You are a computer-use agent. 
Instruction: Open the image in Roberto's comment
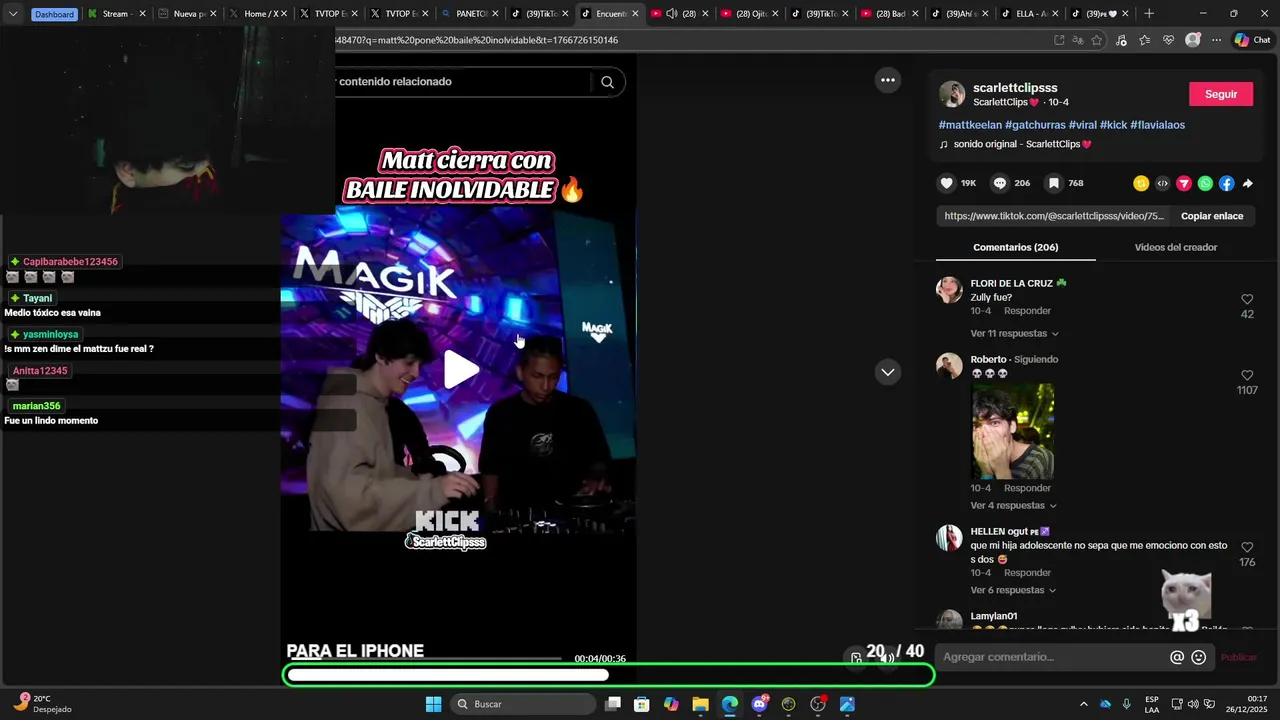point(1012,431)
